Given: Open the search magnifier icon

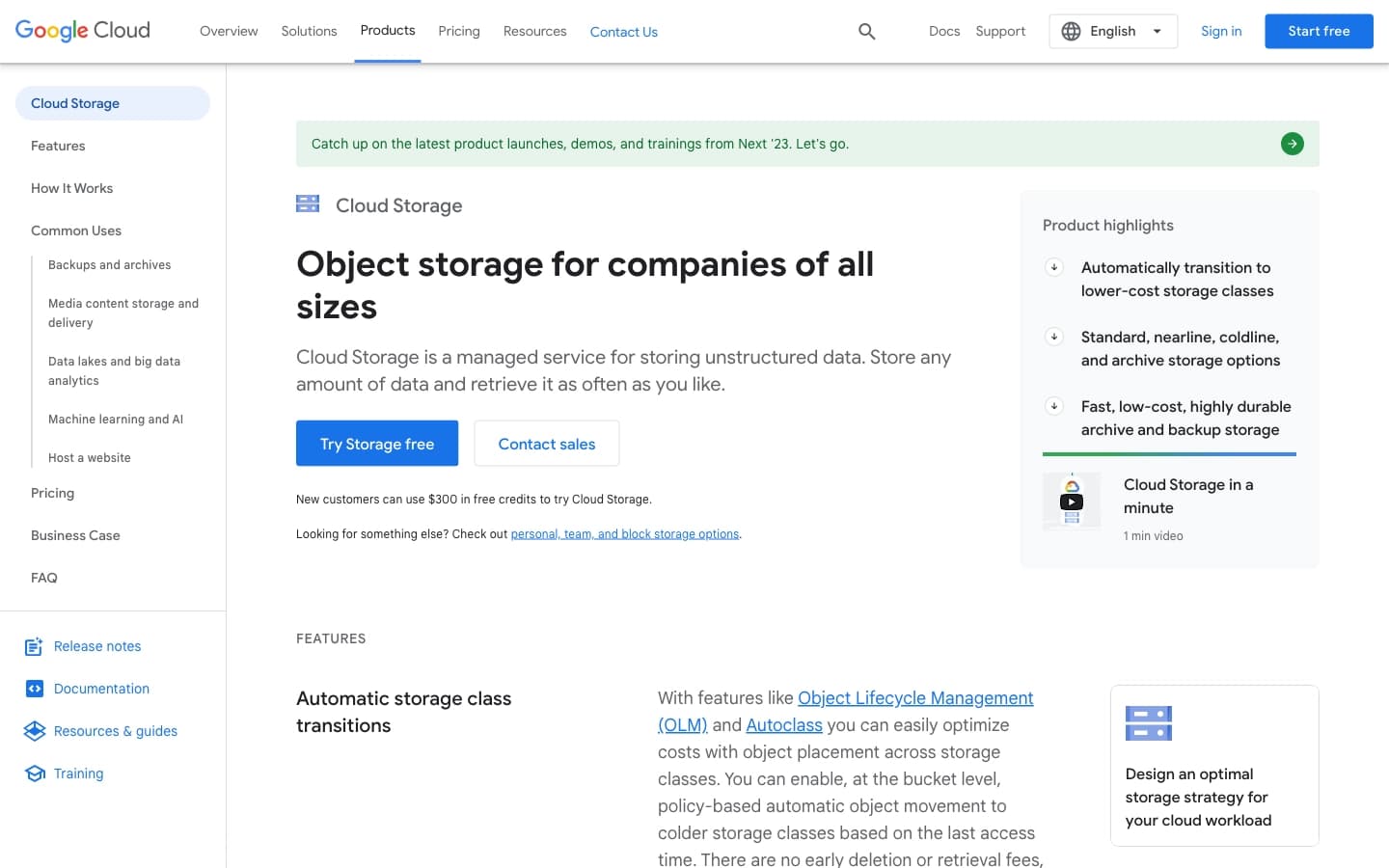Looking at the screenshot, I should (867, 31).
